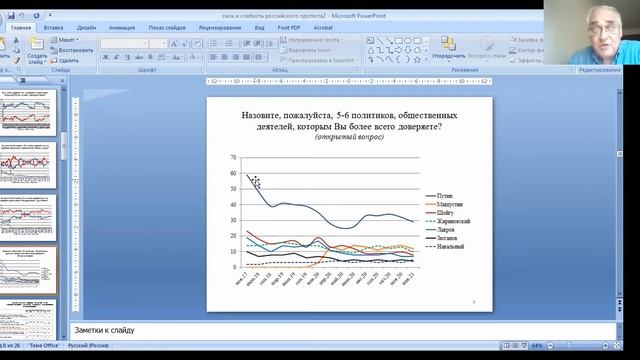This screenshot has height=360, width=640.
Task: Open Эффекты для фигур shape effects
Action: tap(527, 60)
